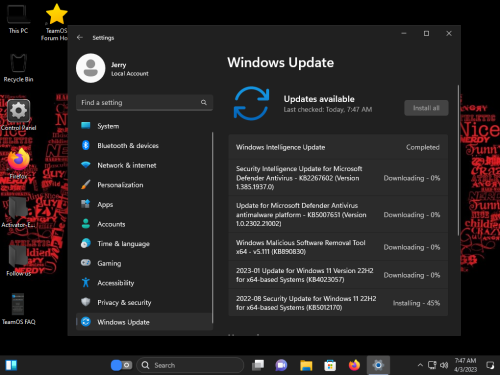Click the back arrow in Settings
Image resolution: width=500 pixels, height=375 pixels.
[80, 37]
